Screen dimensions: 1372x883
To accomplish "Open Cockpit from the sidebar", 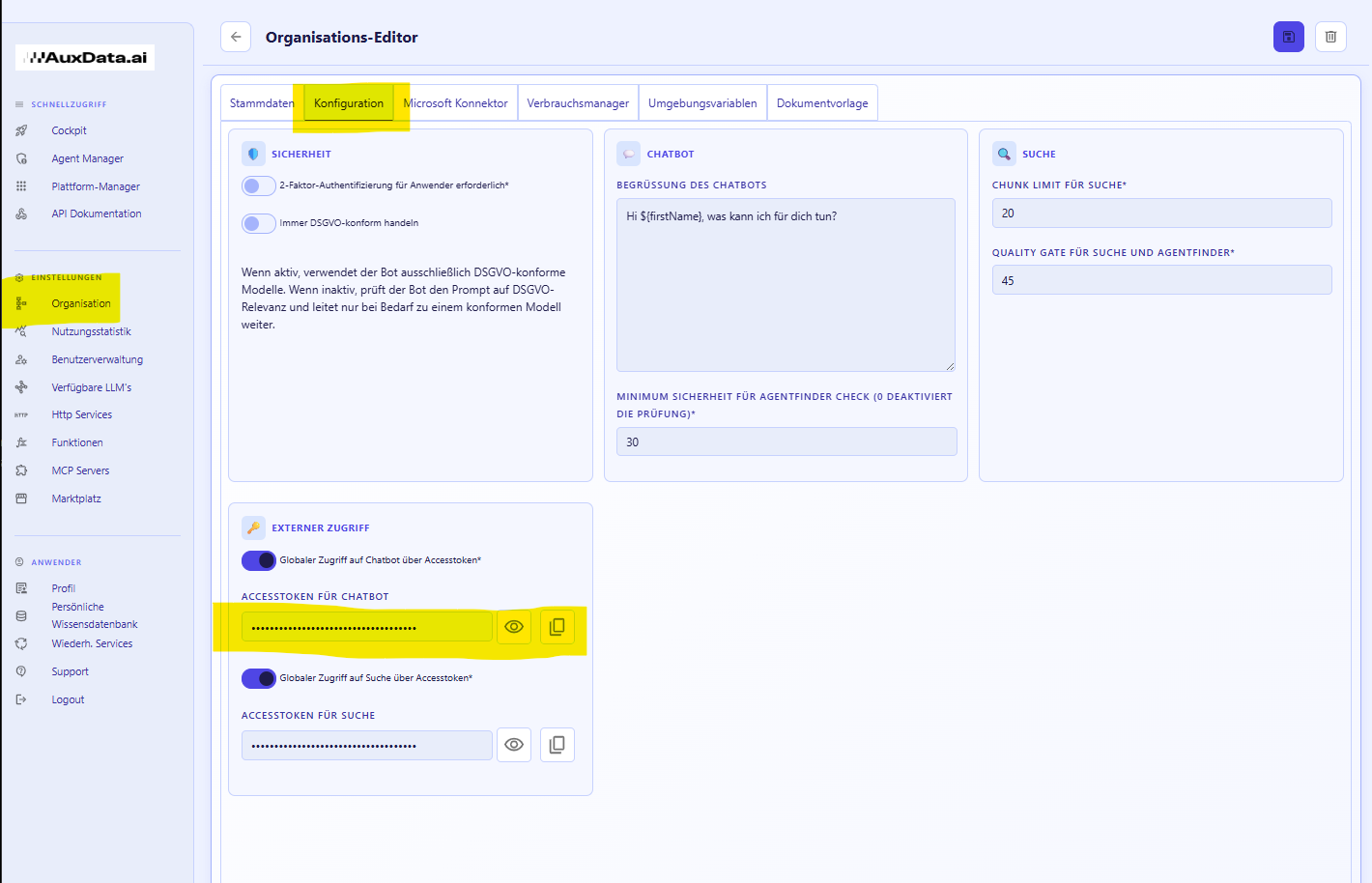I will coord(70,130).
